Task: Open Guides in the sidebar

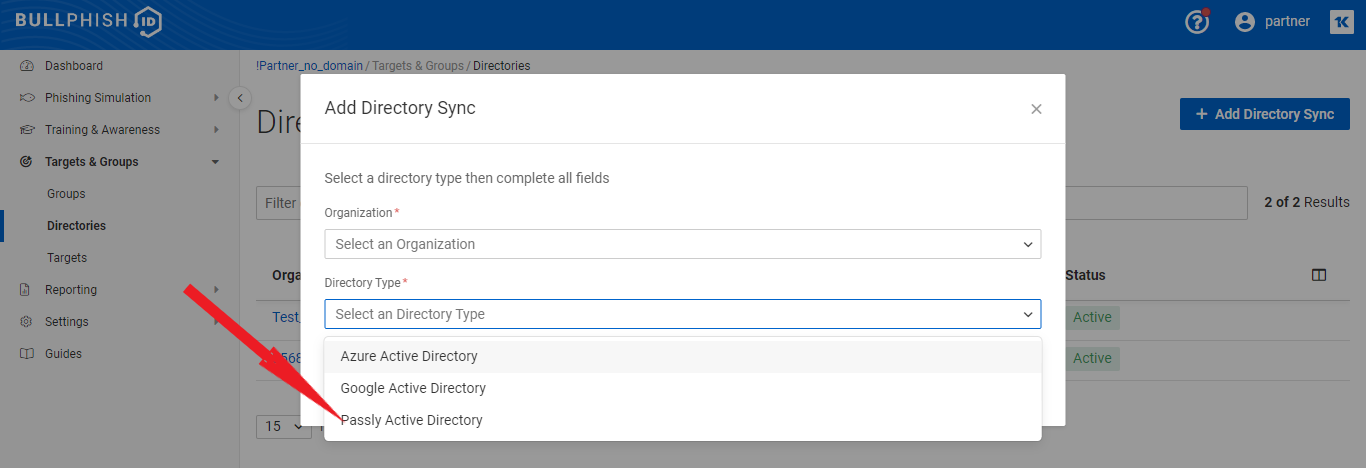Action: click(63, 354)
